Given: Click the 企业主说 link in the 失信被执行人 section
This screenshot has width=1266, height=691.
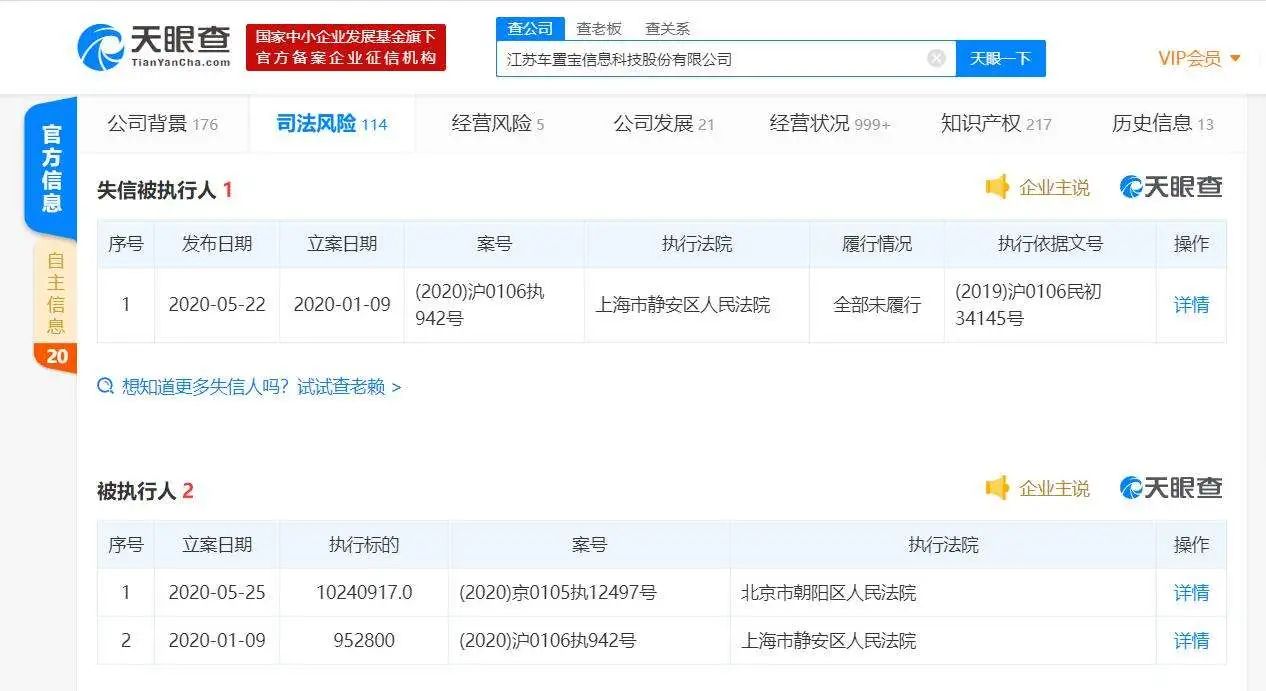Looking at the screenshot, I should [1054, 187].
